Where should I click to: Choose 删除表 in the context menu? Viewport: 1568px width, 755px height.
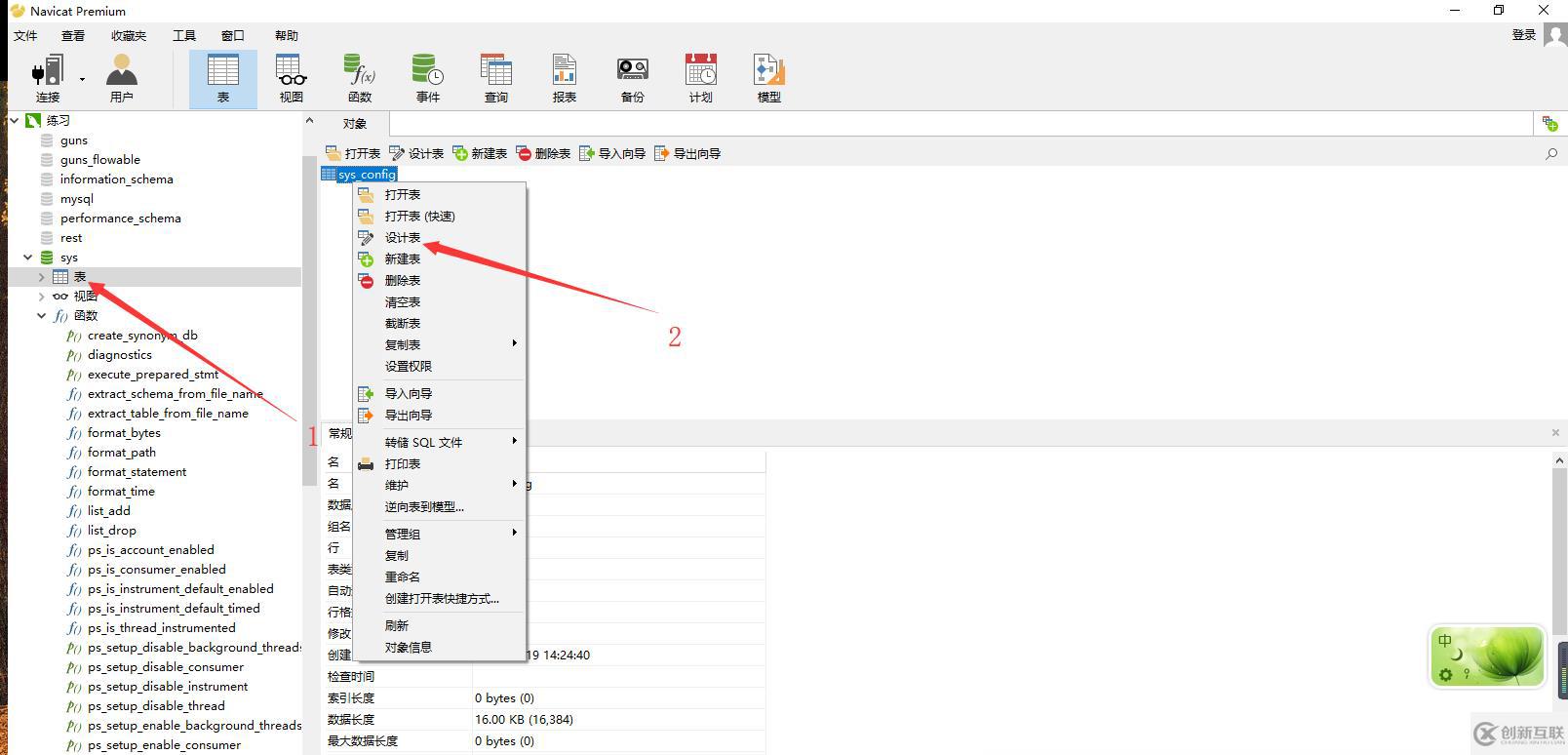click(439, 281)
